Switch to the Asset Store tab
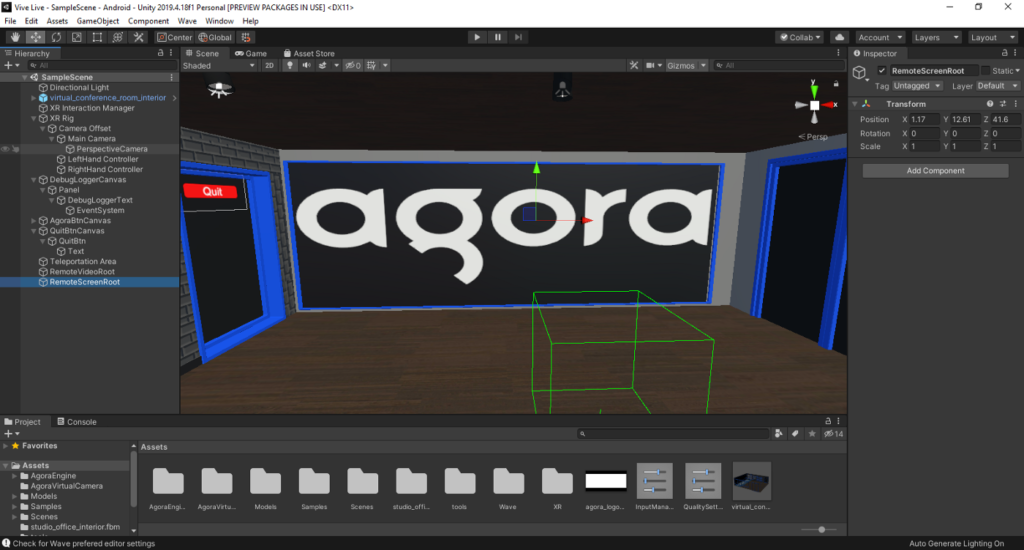Image resolution: width=1024 pixels, height=550 pixels. 309,54
